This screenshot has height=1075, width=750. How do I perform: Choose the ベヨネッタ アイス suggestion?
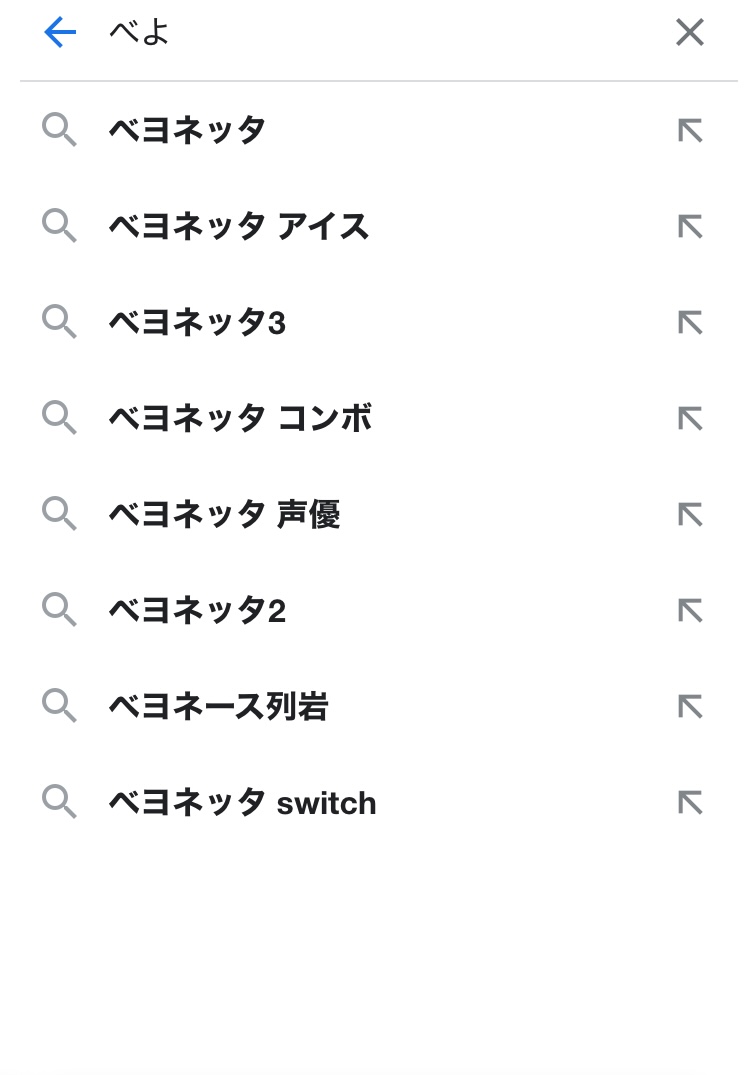coord(238,227)
